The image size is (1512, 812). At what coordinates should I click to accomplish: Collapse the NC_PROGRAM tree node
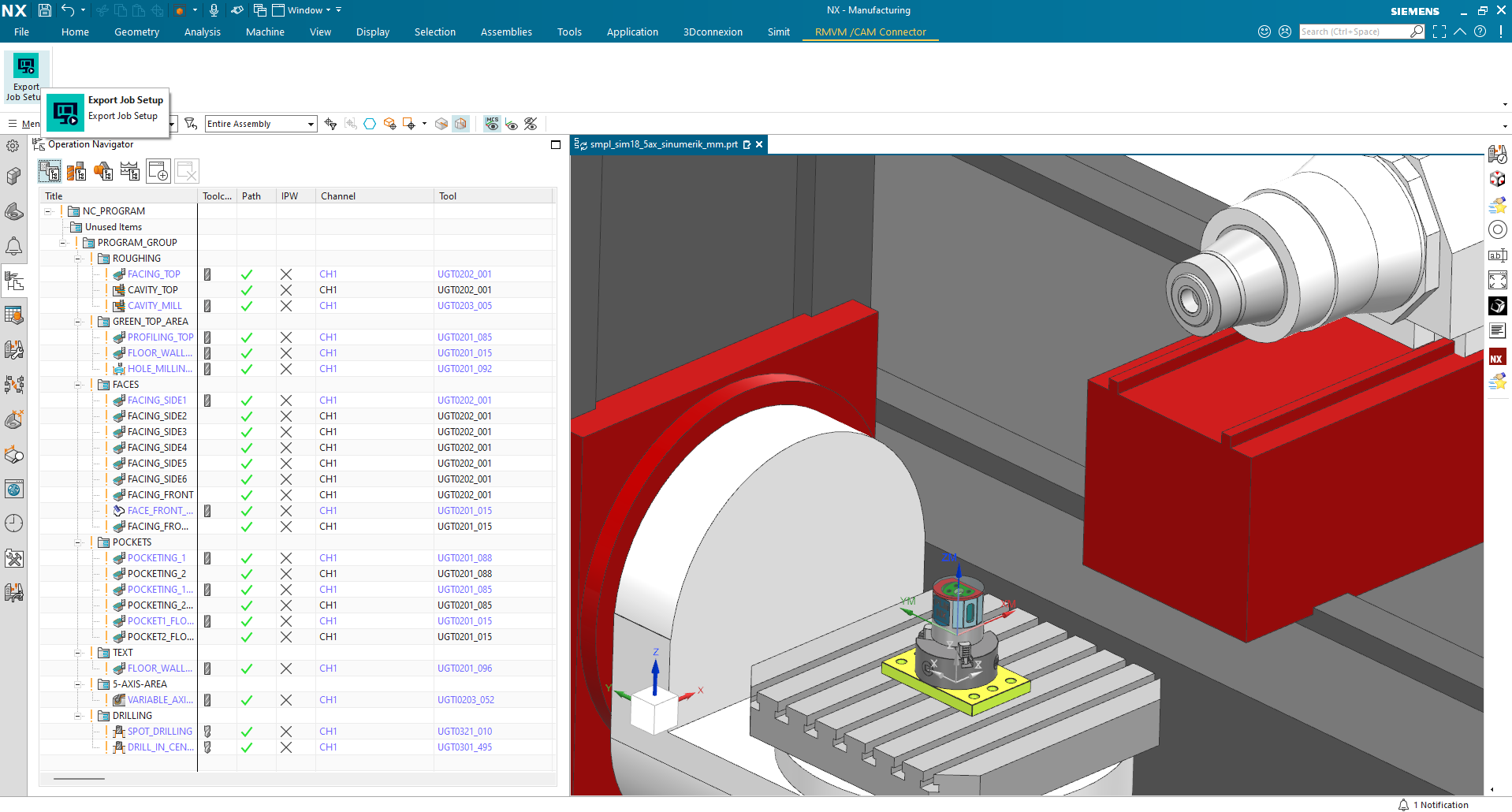click(x=49, y=210)
